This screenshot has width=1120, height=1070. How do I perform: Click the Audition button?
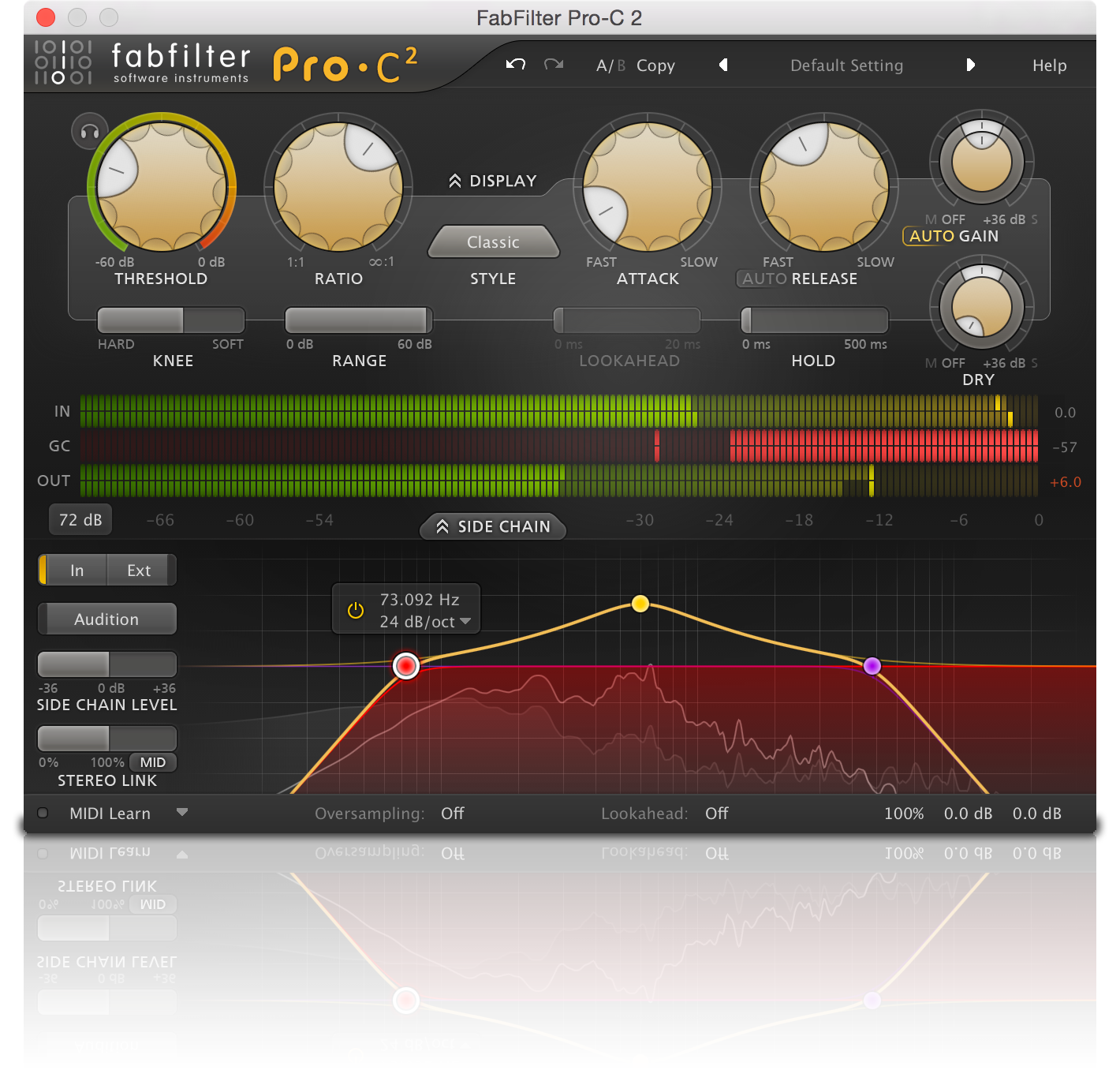point(106,619)
